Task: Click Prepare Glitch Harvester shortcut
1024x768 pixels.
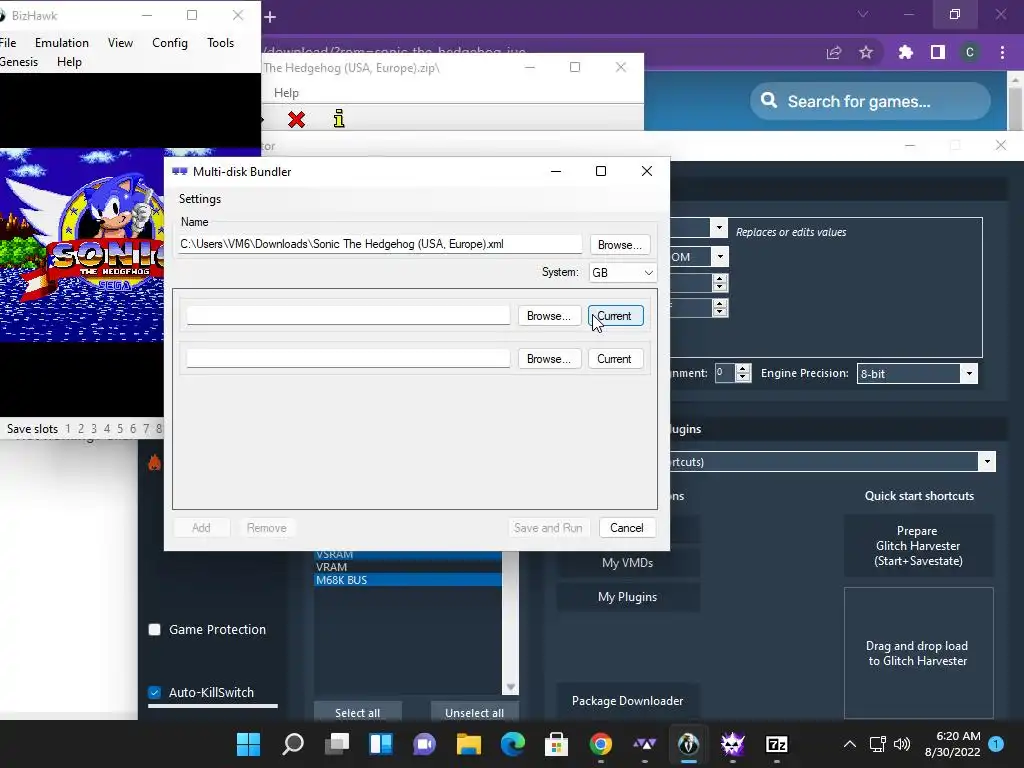Action: point(918,546)
